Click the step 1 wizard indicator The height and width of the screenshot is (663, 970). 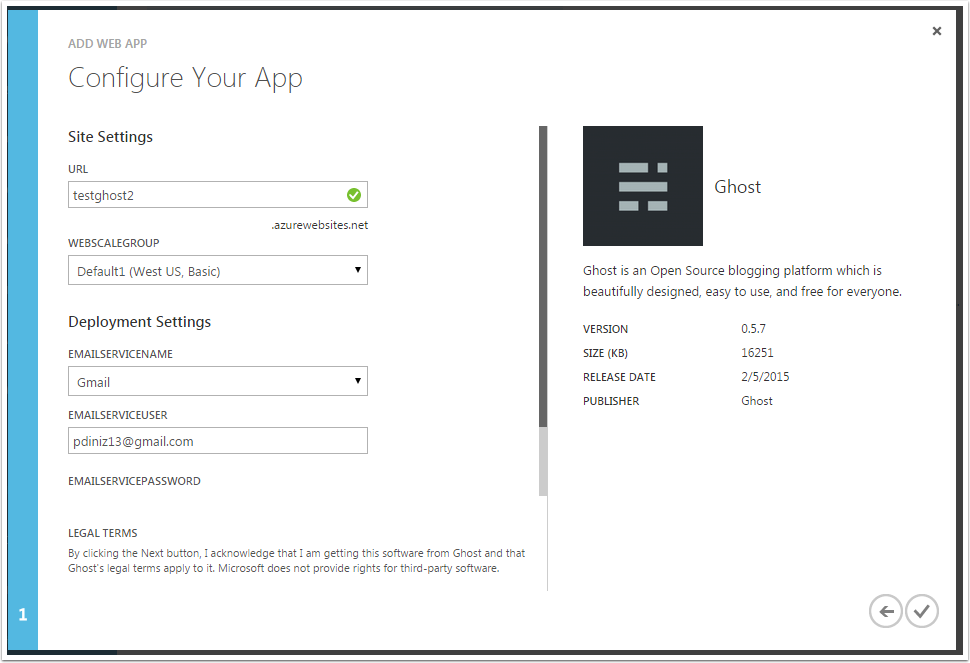coord(23,614)
